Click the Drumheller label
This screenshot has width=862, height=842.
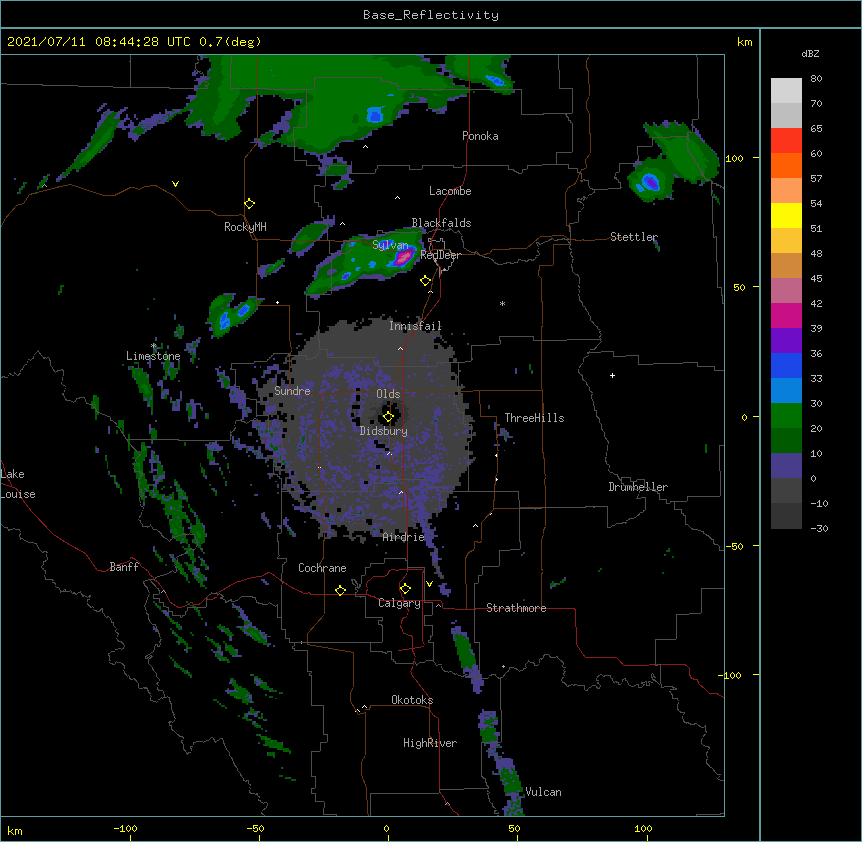(638, 487)
